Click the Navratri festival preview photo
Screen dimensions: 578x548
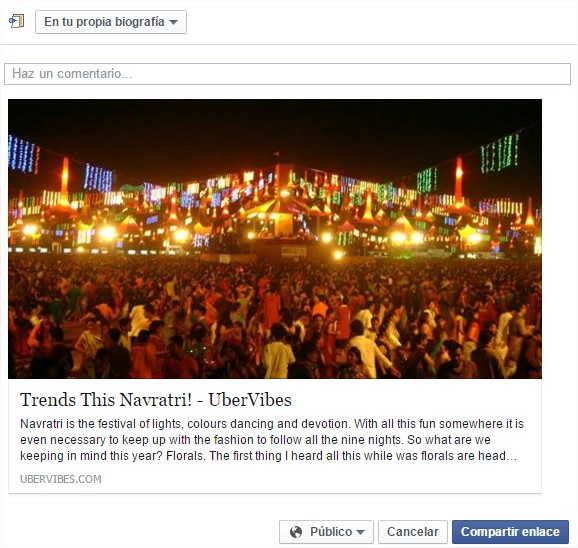(x=275, y=238)
